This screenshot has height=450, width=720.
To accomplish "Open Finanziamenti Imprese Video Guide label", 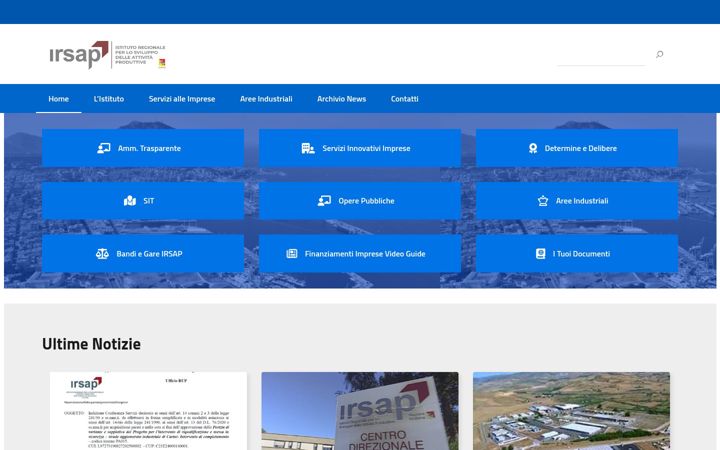I will click(x=365, y=253).
